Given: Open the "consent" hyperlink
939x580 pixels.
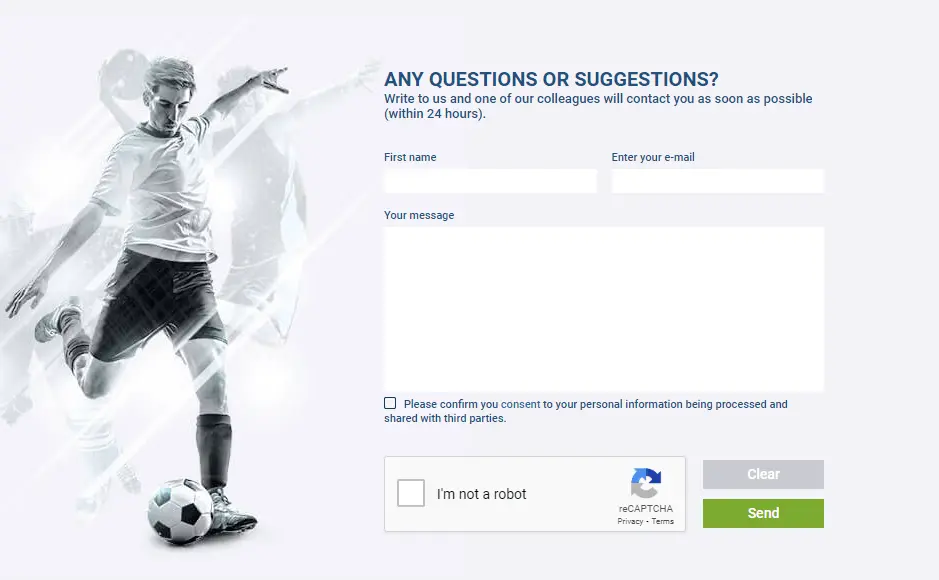Looking at the screenshot, I should pyautogui.click(x=518, y=404).
